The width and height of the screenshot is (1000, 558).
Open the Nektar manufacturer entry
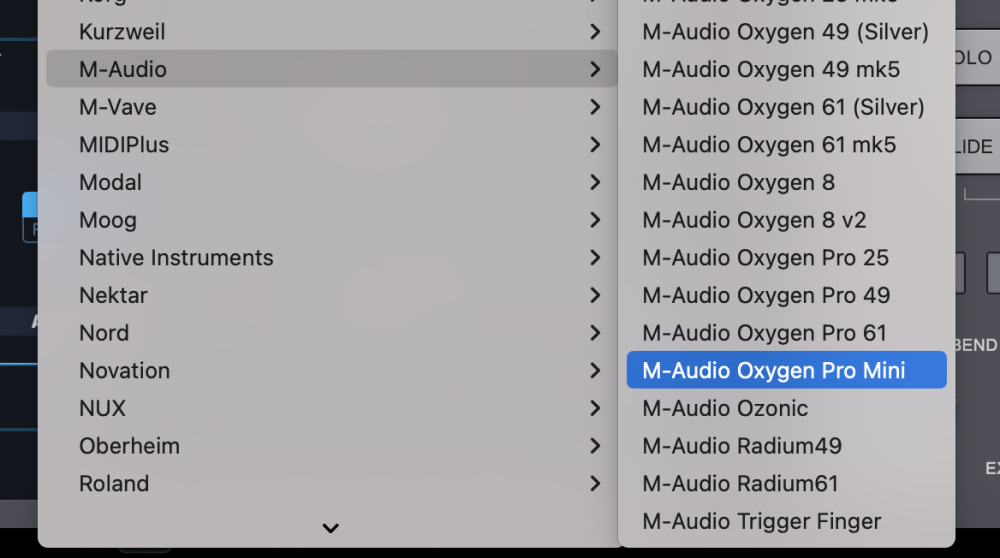click(113, 296)
